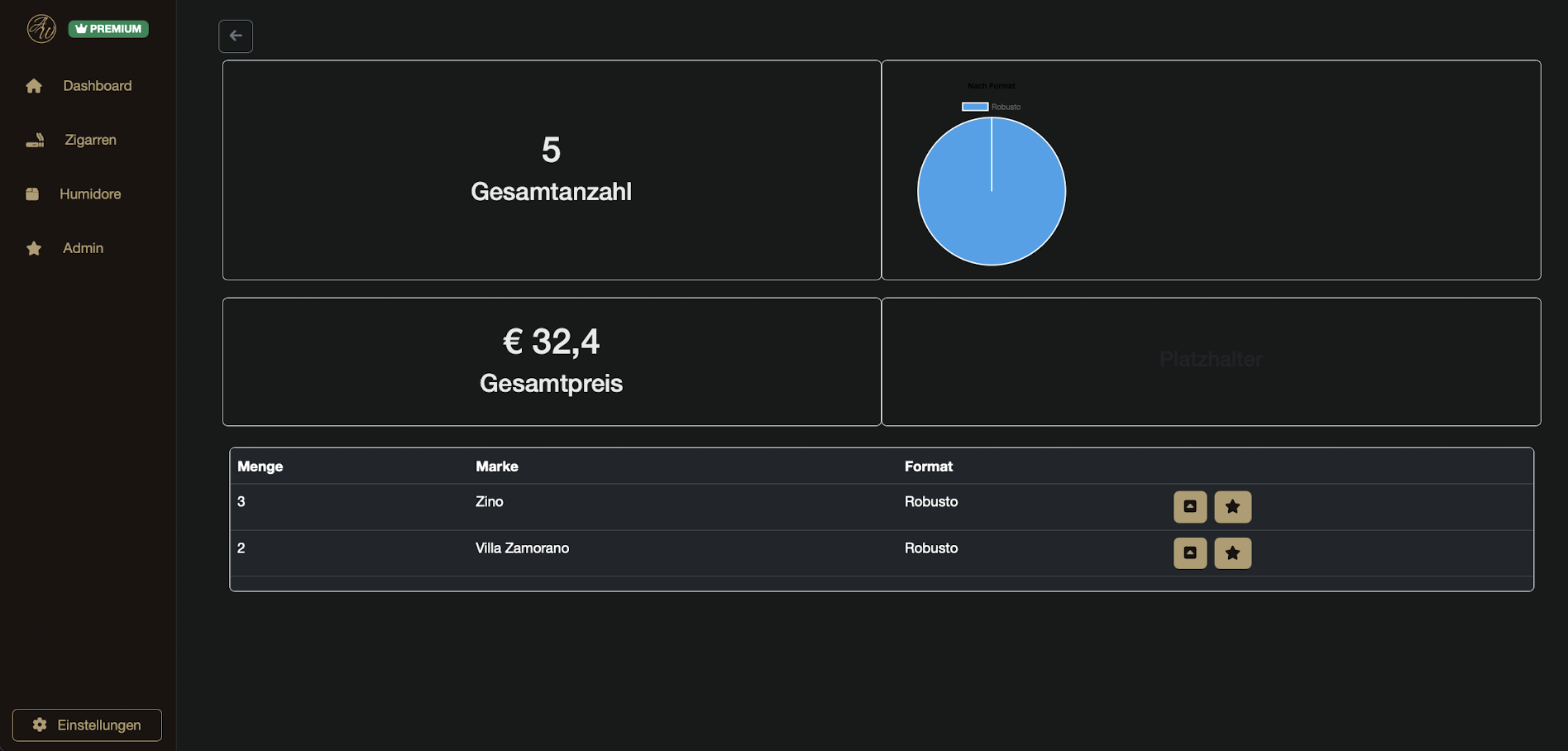Click the Admin star icon
1568x751 pixels.
point(34,248)
